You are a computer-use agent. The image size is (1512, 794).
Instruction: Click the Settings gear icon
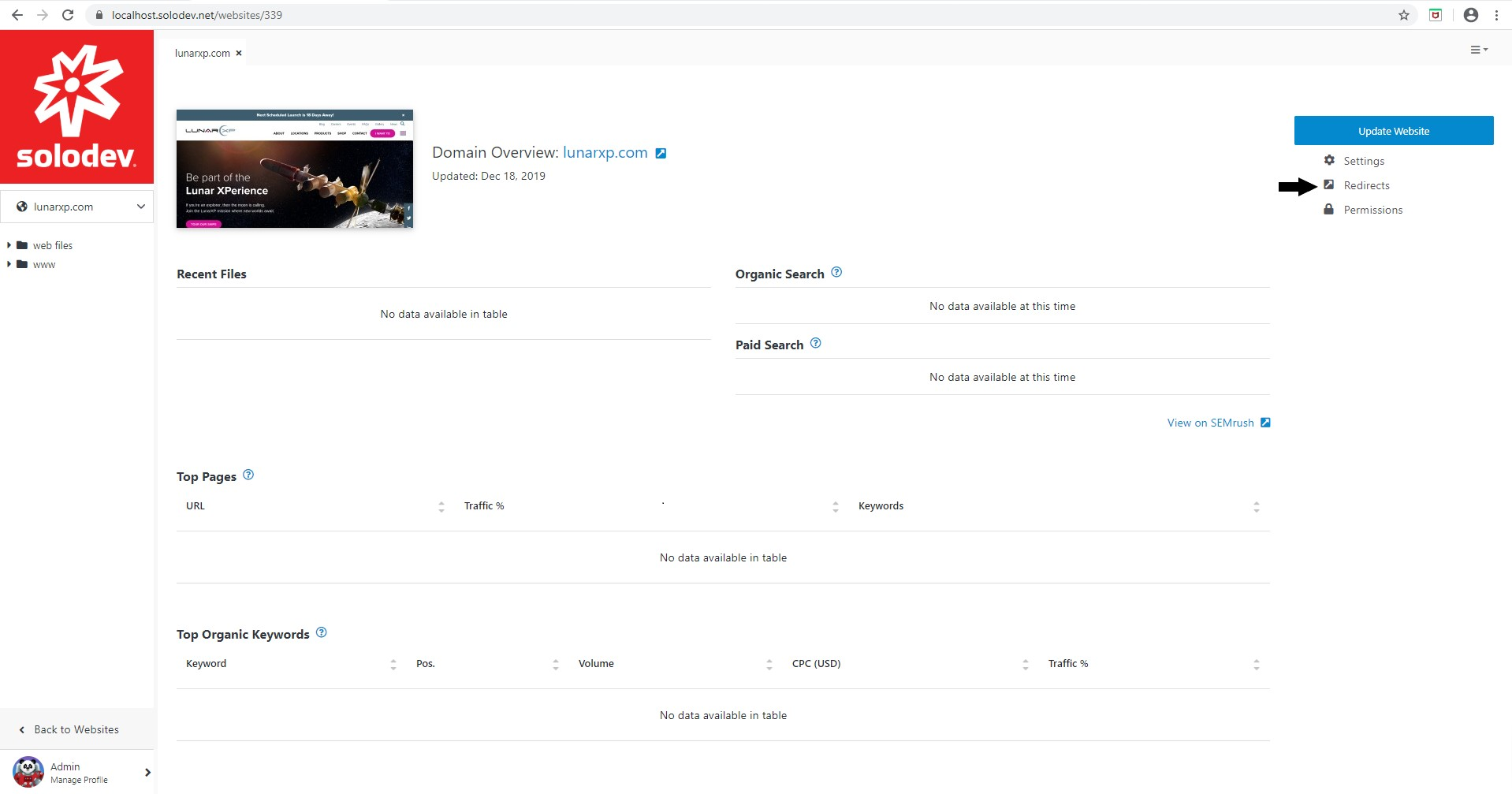[x=1329, y=160]
